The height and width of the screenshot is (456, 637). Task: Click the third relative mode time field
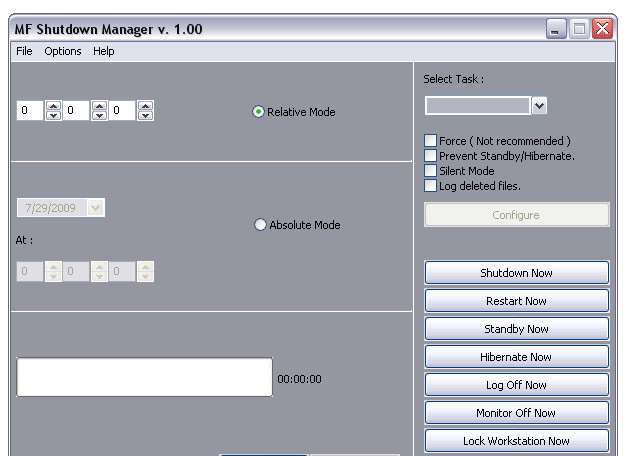click(122, 111)
